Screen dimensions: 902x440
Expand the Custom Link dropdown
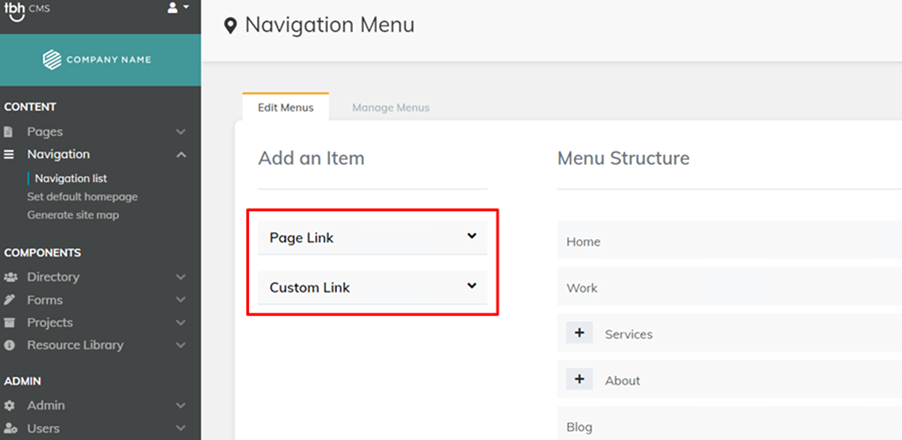click(372, 287)
